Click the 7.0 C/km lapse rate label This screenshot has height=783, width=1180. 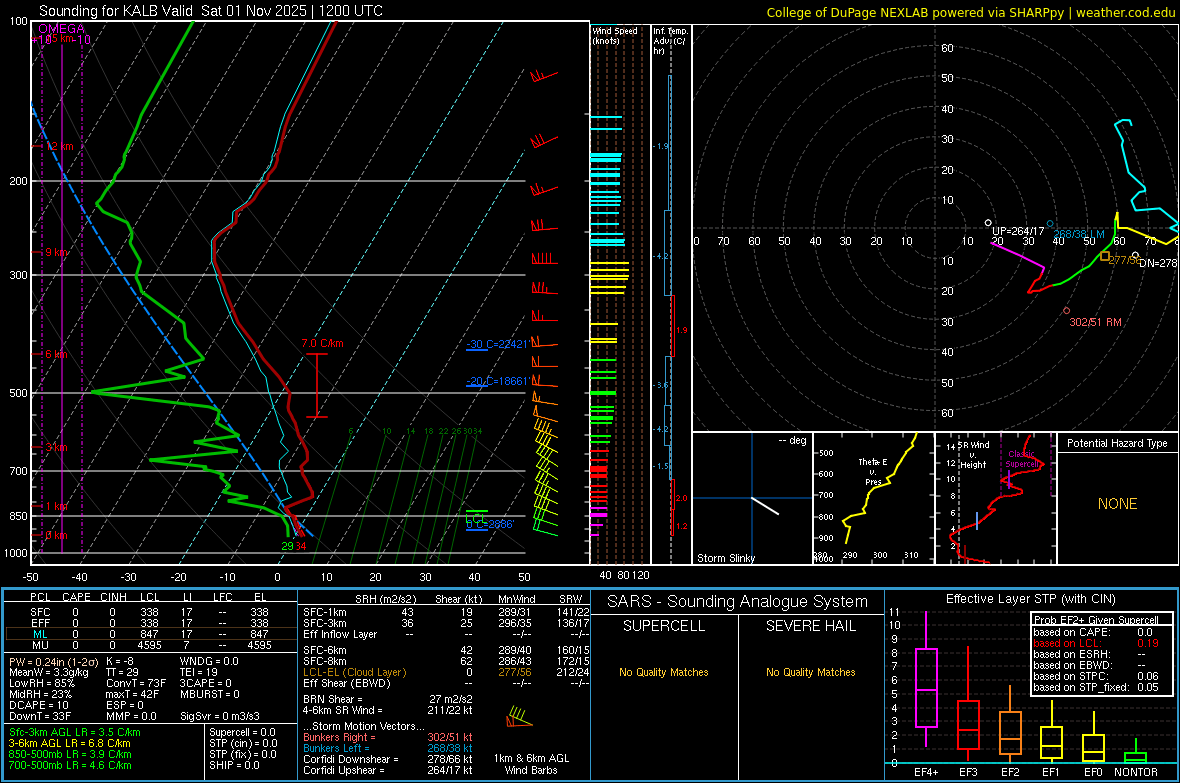pos(322,343)
